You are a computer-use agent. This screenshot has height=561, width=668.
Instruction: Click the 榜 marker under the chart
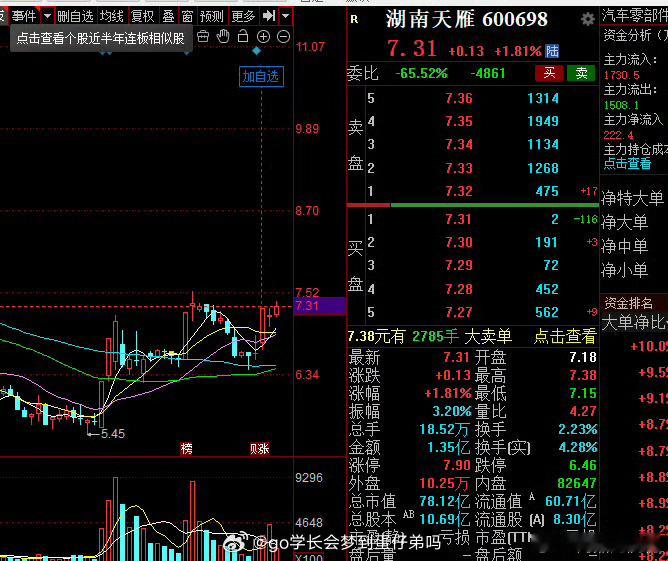coord(187,449)
